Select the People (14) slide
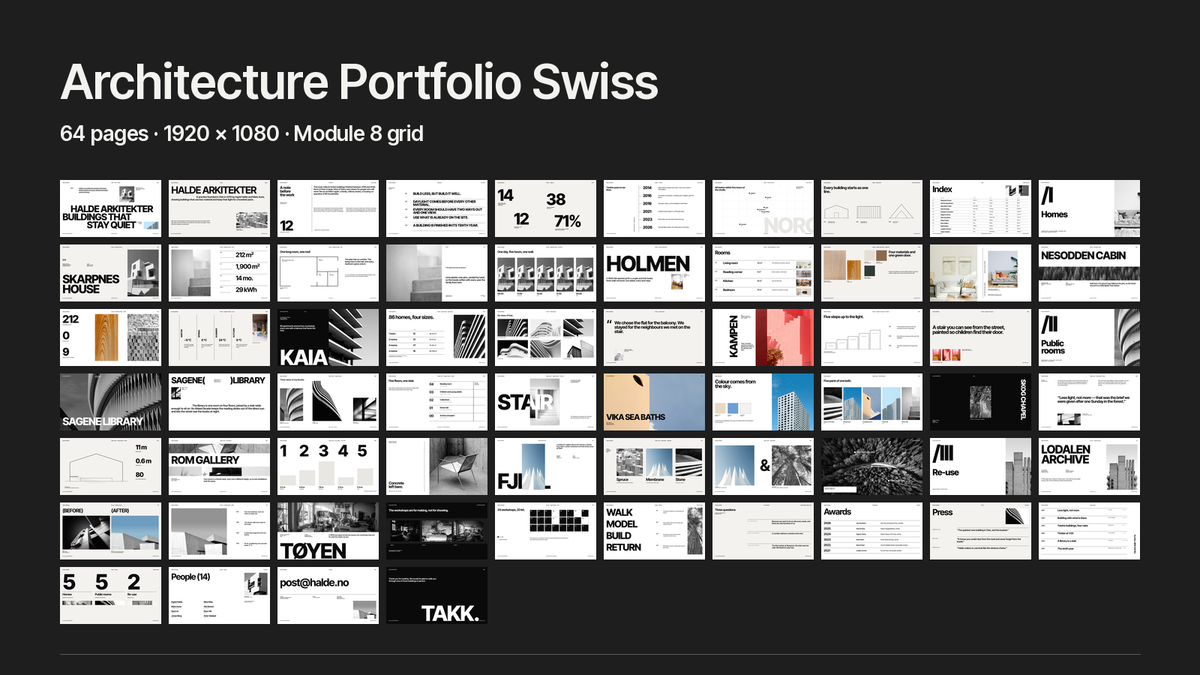 (219, 595)
